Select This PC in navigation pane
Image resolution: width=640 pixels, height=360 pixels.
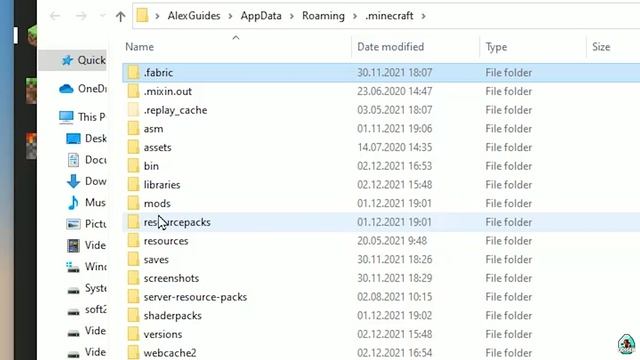[82, 117]
